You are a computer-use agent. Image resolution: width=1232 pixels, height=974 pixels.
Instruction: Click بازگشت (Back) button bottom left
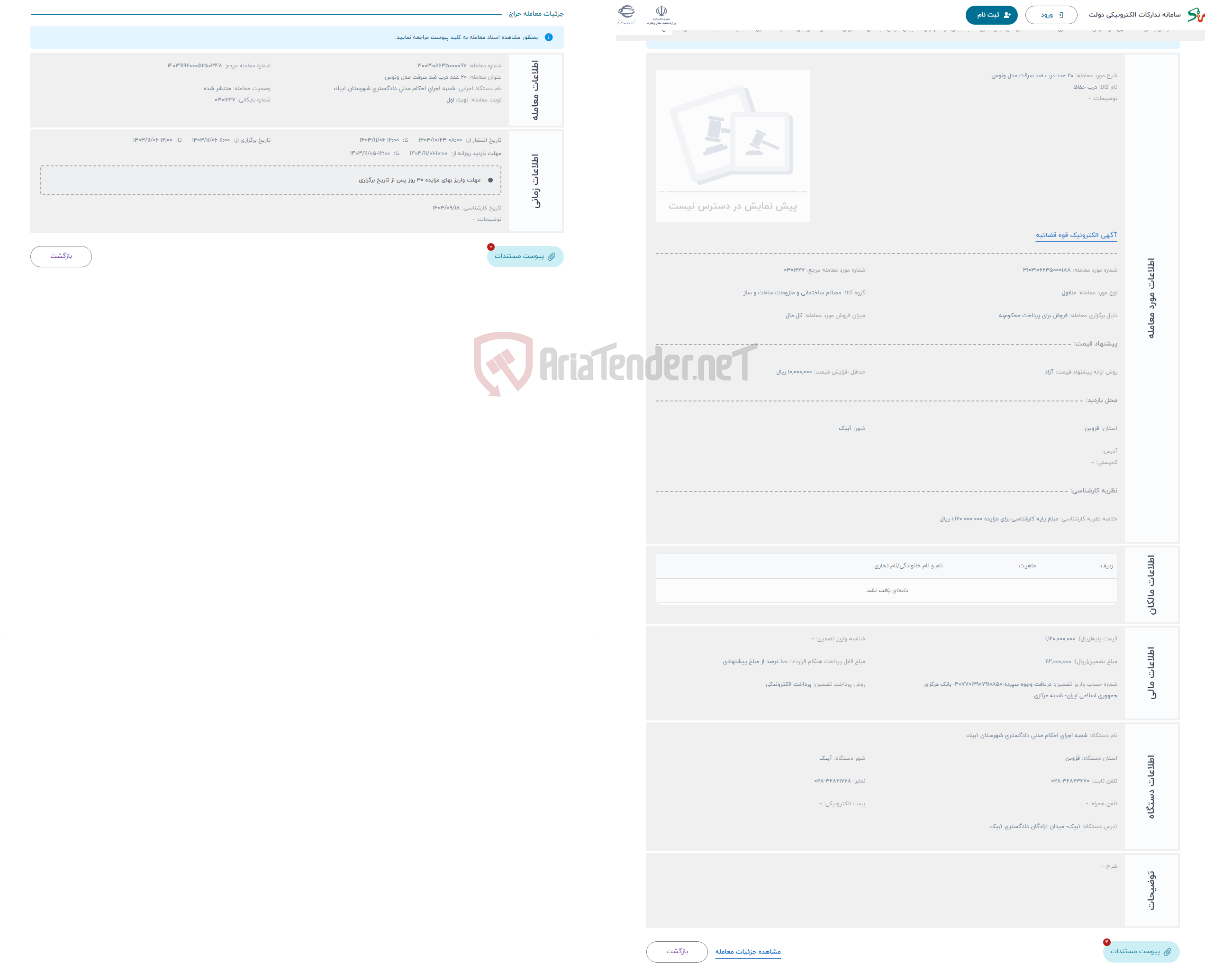pos(60,256)
